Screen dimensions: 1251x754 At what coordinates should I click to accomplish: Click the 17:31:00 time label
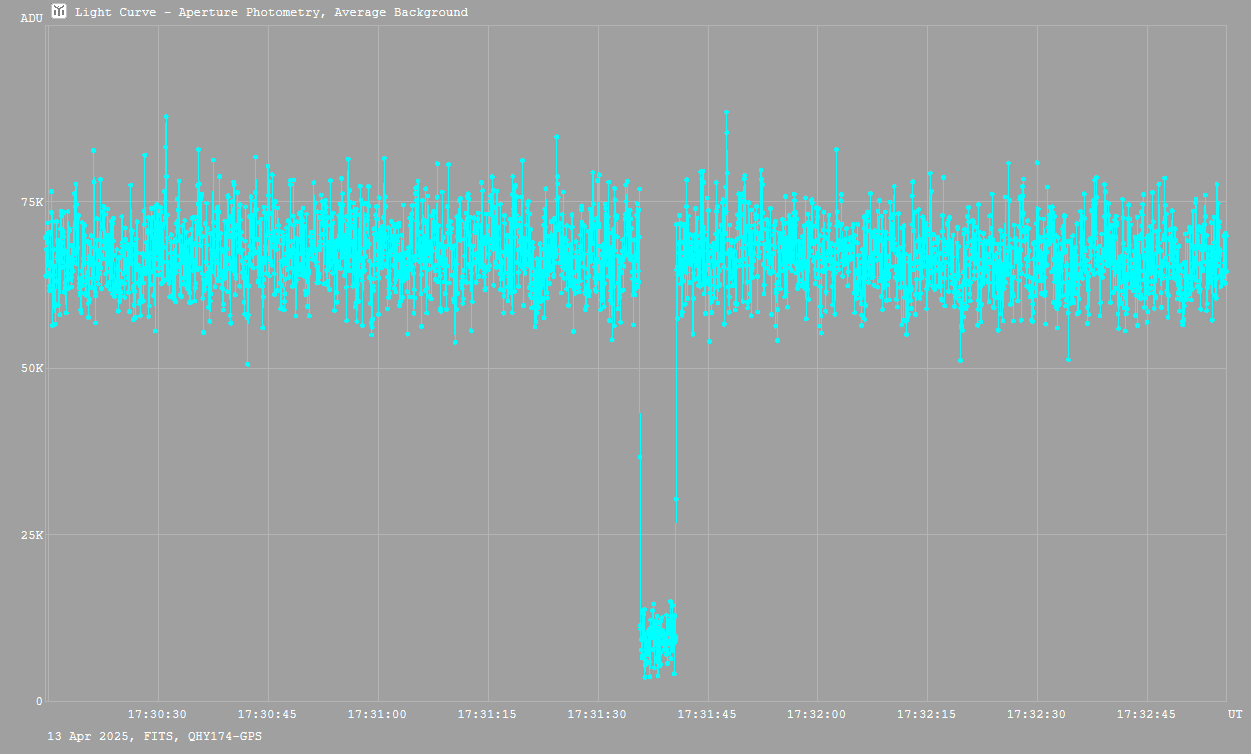[378, 714]
